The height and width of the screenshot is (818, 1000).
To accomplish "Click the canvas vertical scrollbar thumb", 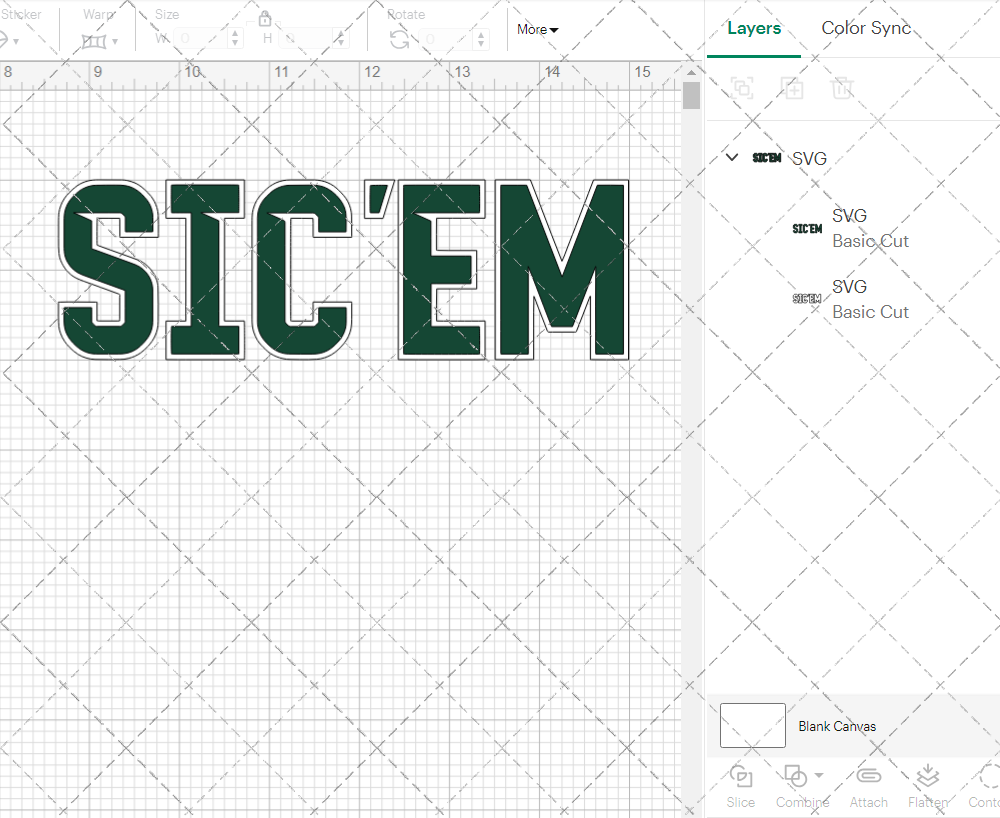I will 691,96.
